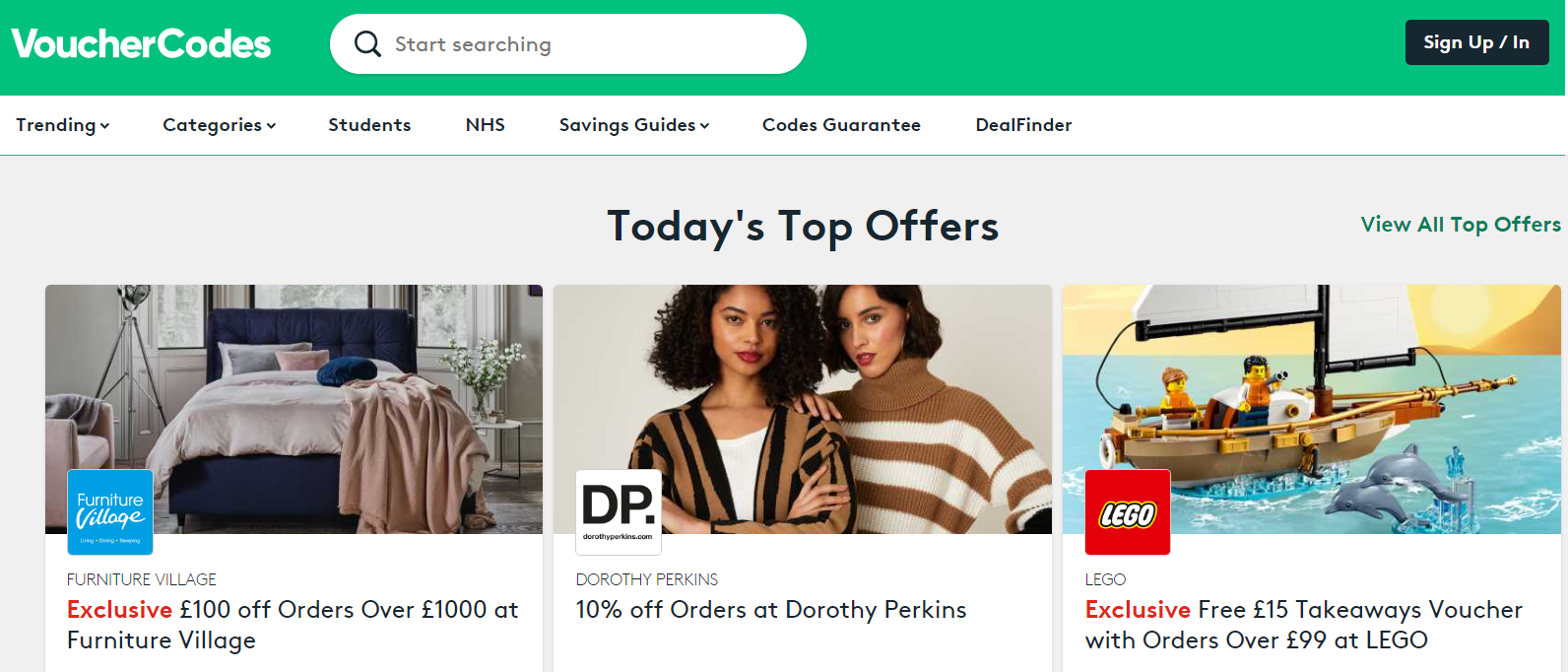Open the DealFinder page
The image size is (1568, 672).
1023,125
